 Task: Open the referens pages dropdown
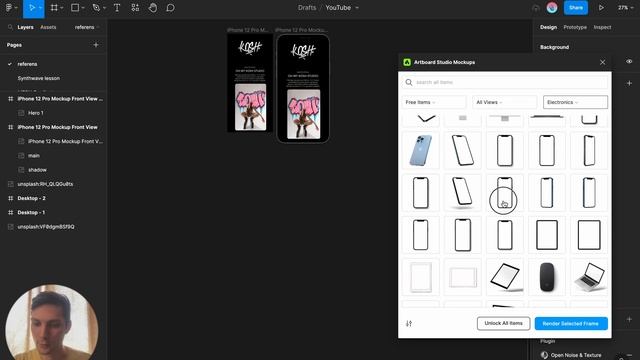coord(87,27)
